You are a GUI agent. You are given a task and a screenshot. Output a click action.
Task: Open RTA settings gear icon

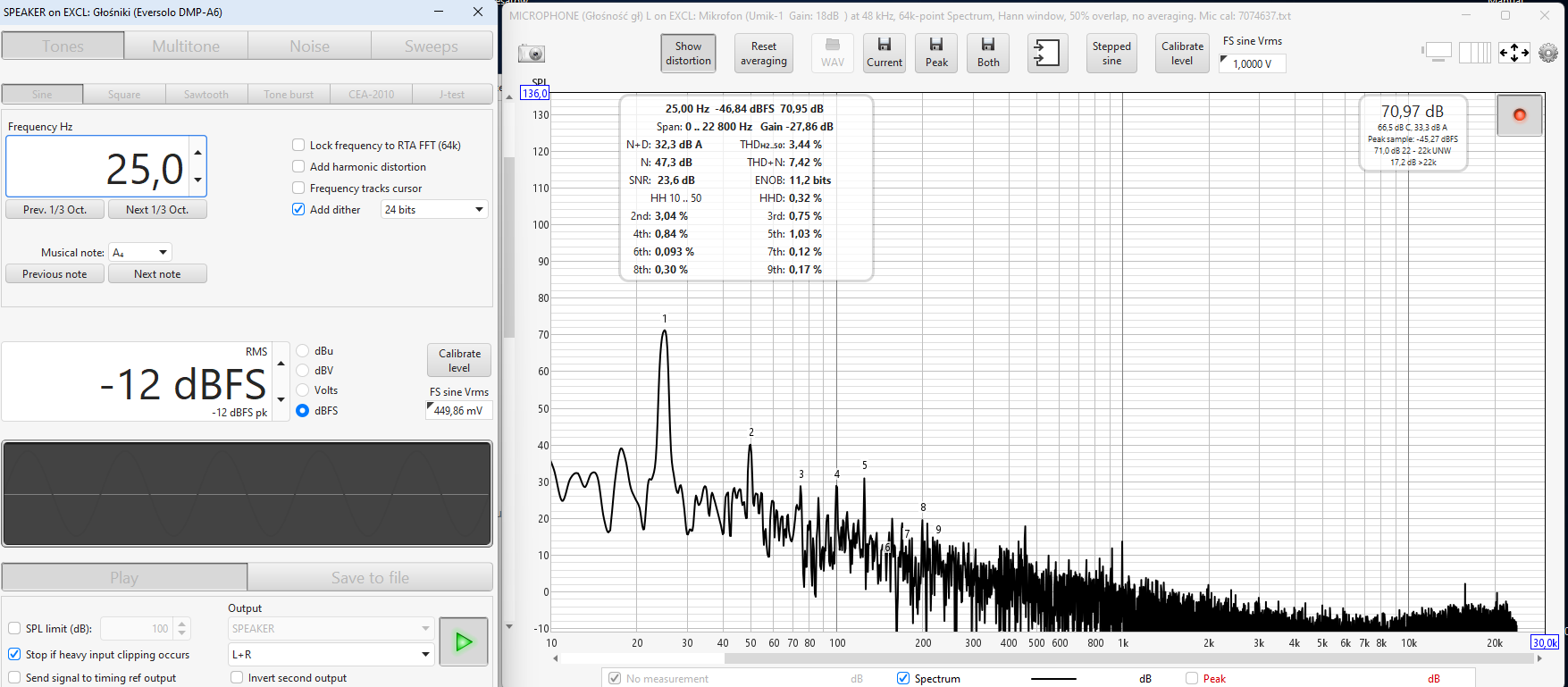click(1548, 54)
